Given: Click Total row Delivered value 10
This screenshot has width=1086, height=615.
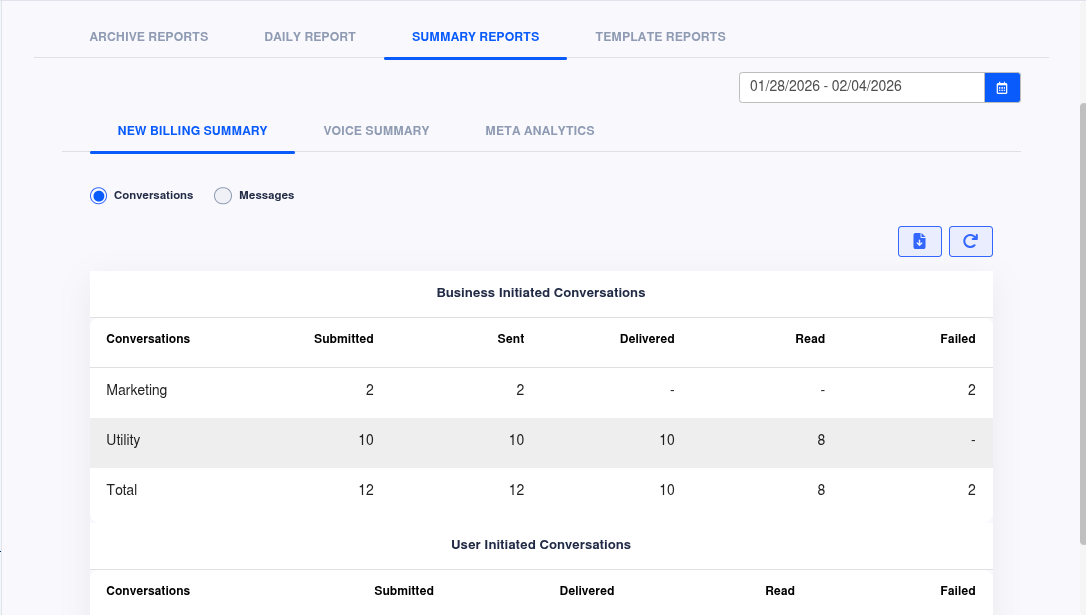Looking at the screenshot, I should point(666,490).
